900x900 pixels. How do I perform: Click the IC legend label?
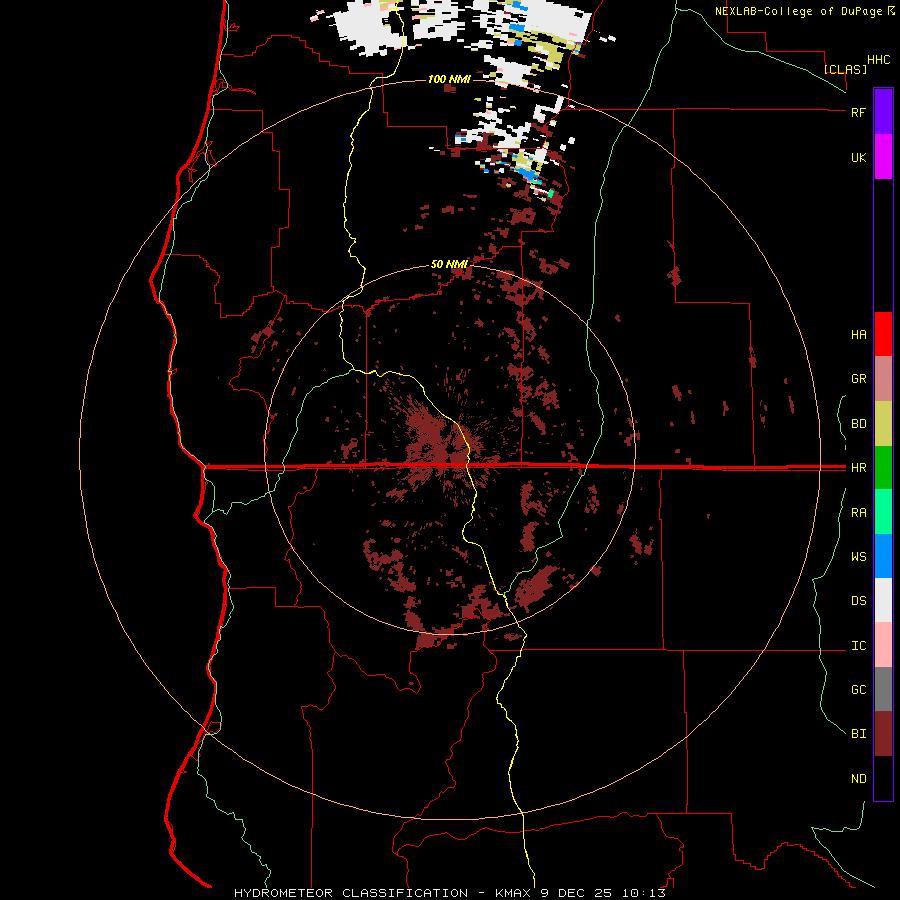pyautogui.click(x=858, y=646)
